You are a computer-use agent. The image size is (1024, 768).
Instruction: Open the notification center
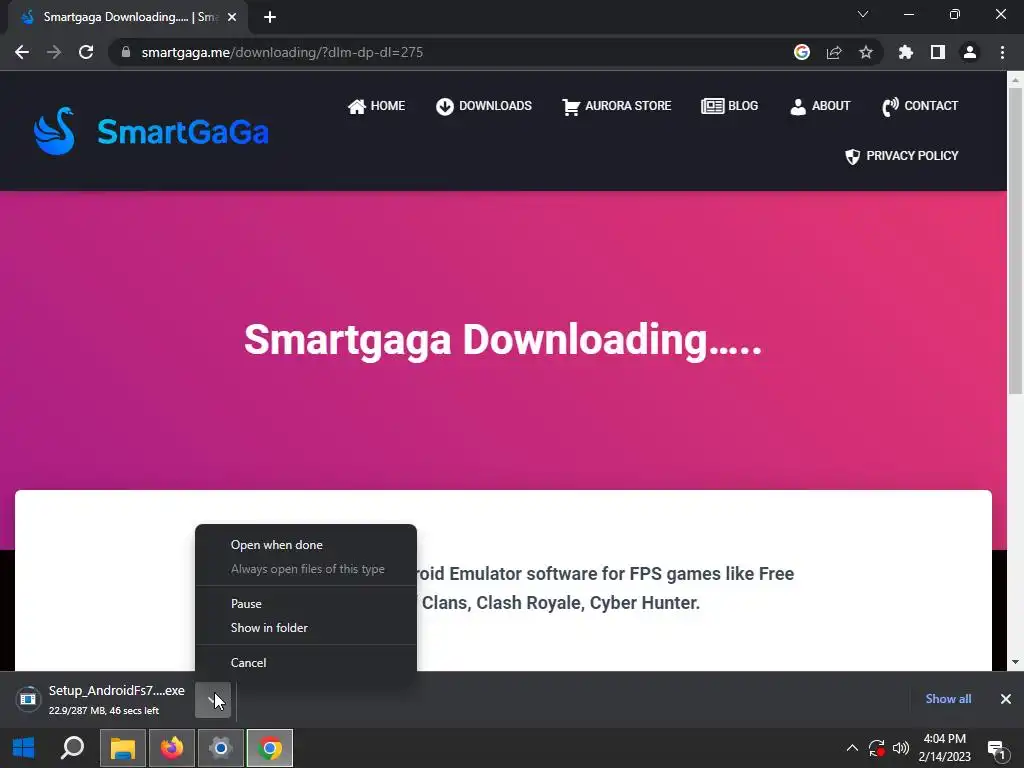click(x=997, y=749)
